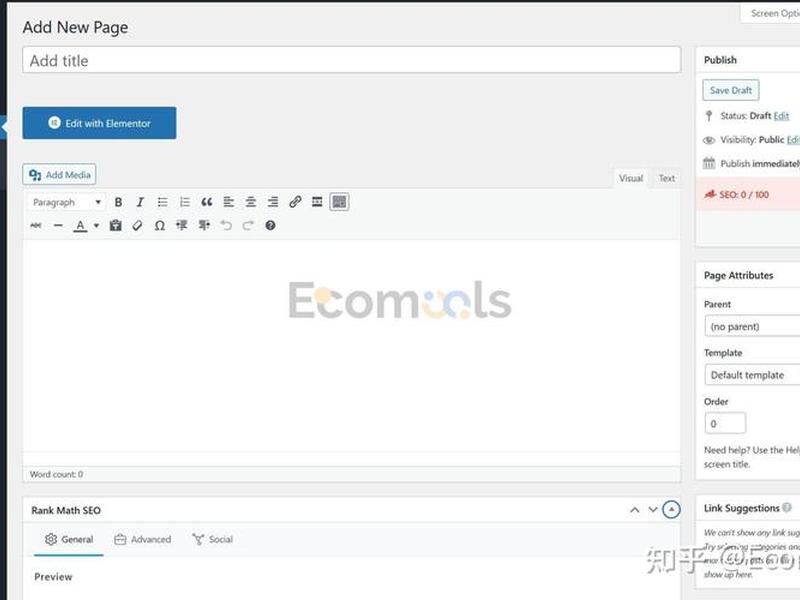
Task: Edit the Visibility setting link
Action: pyautogui.click(x=793, y=140)
